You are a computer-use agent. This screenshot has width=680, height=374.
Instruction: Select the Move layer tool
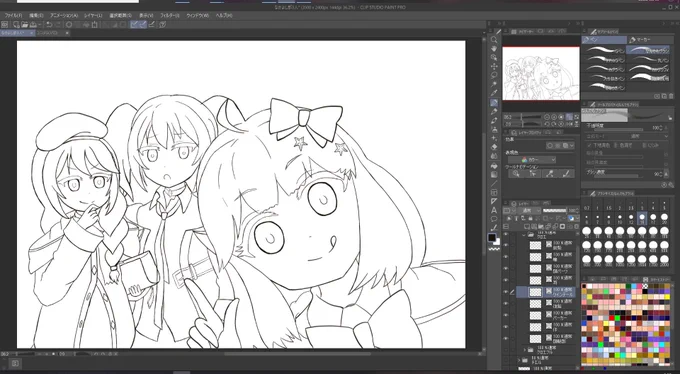pyautogui.click(x=494, y=66)
